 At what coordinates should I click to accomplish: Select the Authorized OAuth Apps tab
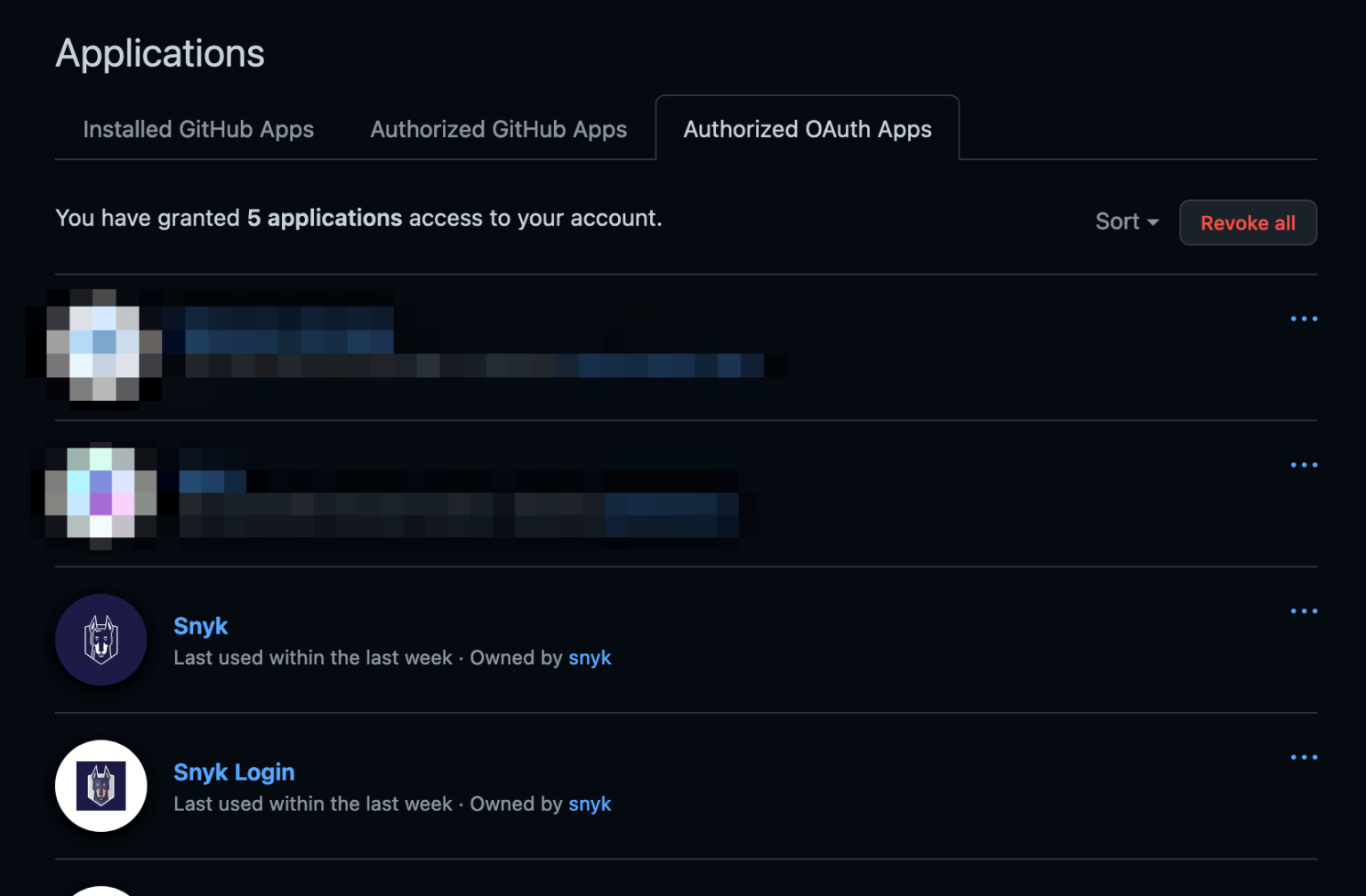(806, 129)
